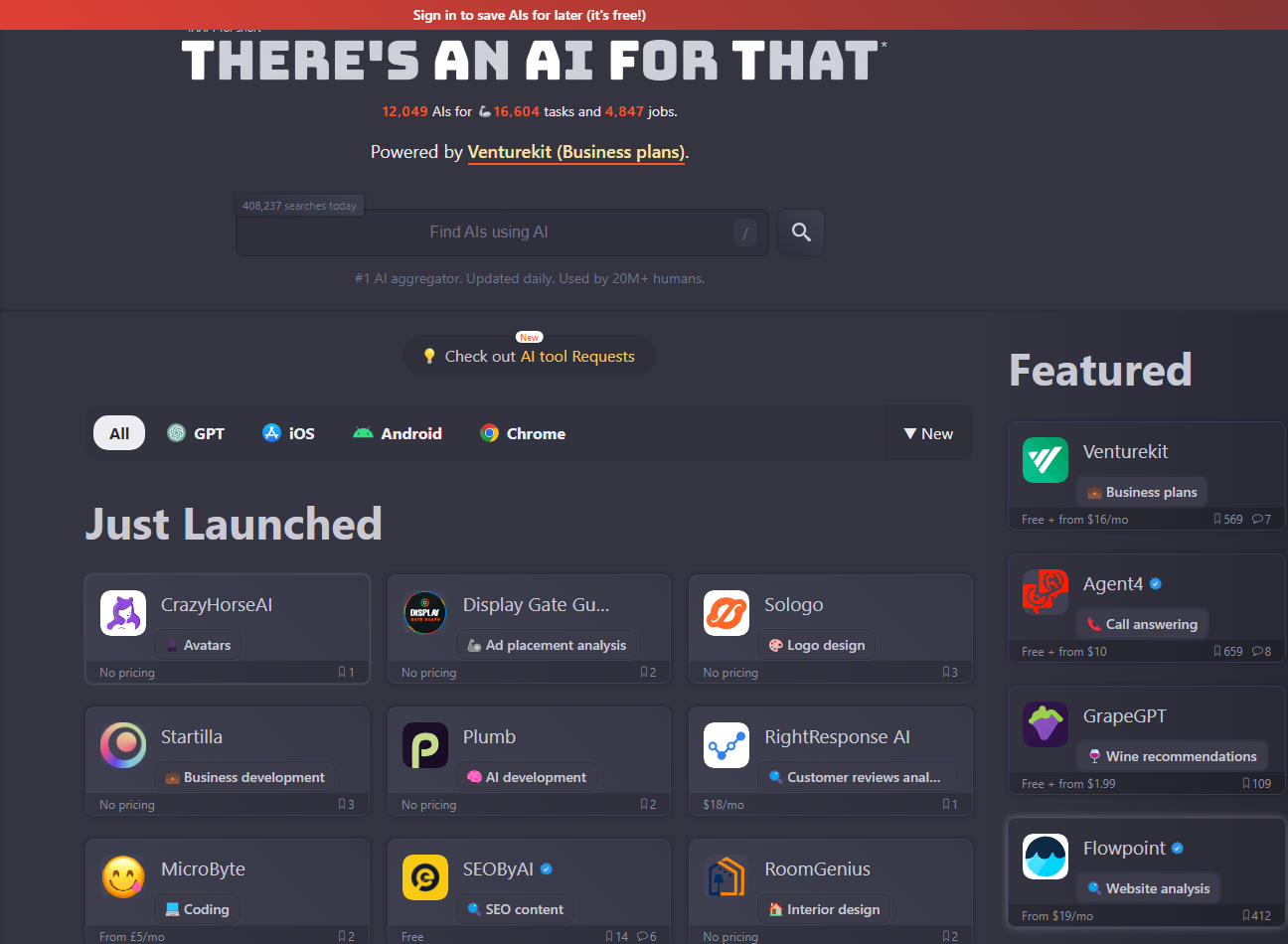Image resolution: width=1288 pixels, height=944 pixels.
Task: Open the CrazyHorseAI title link
Action: (x=217, y=604)
